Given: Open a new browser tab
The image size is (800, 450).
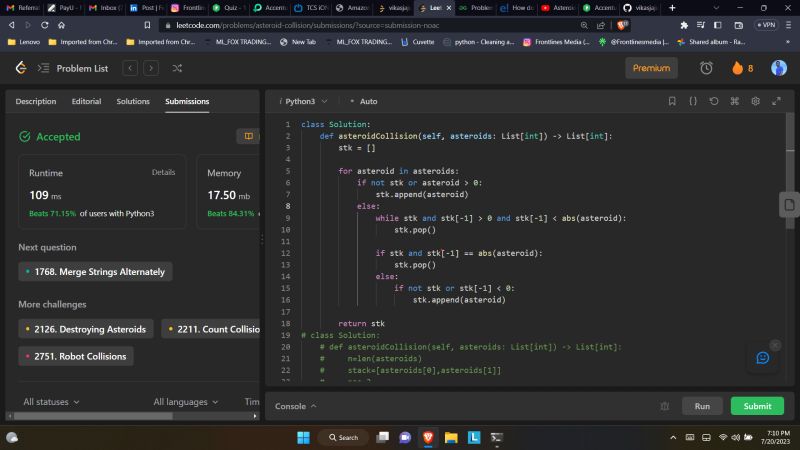Looking at the screenshot, I should 672,8.
